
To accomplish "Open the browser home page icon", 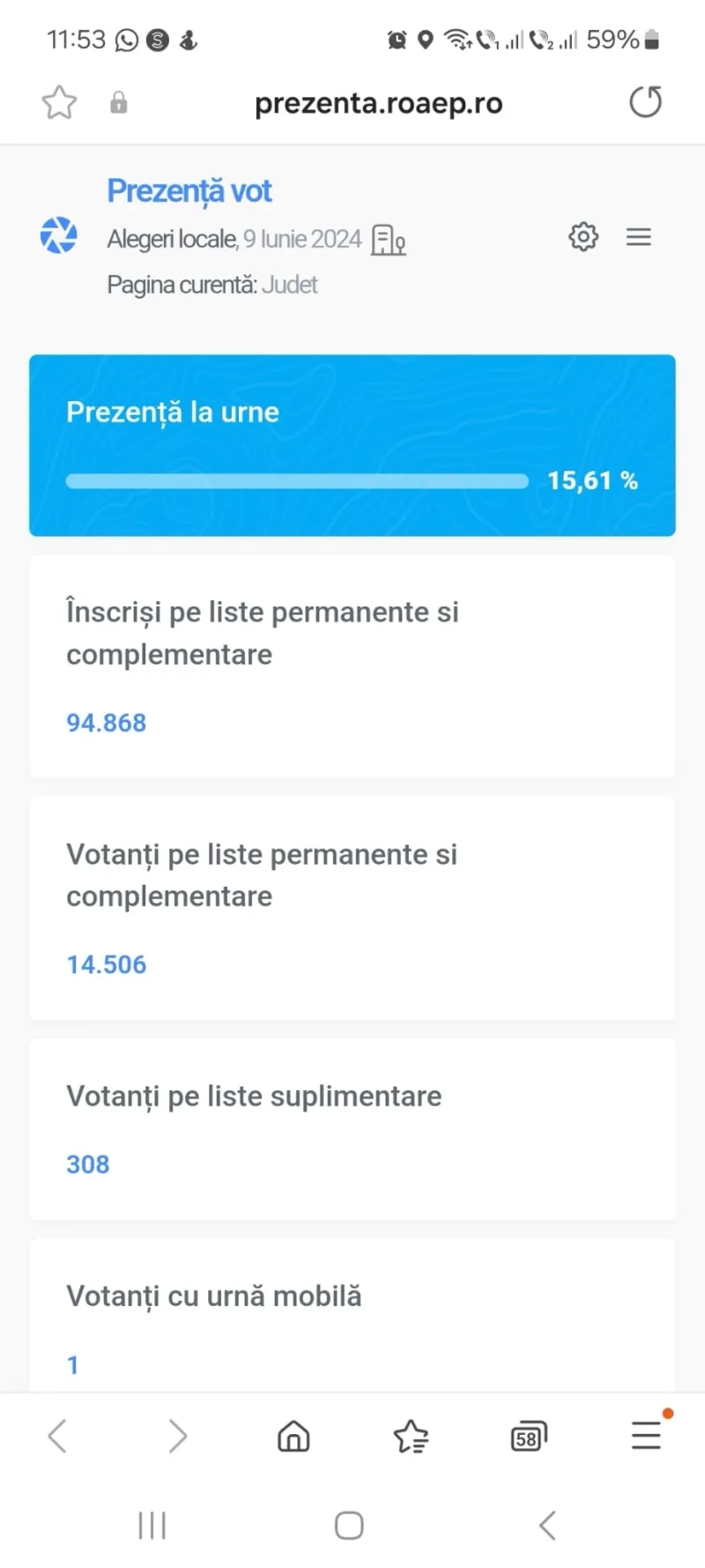I will [293, 1436].
